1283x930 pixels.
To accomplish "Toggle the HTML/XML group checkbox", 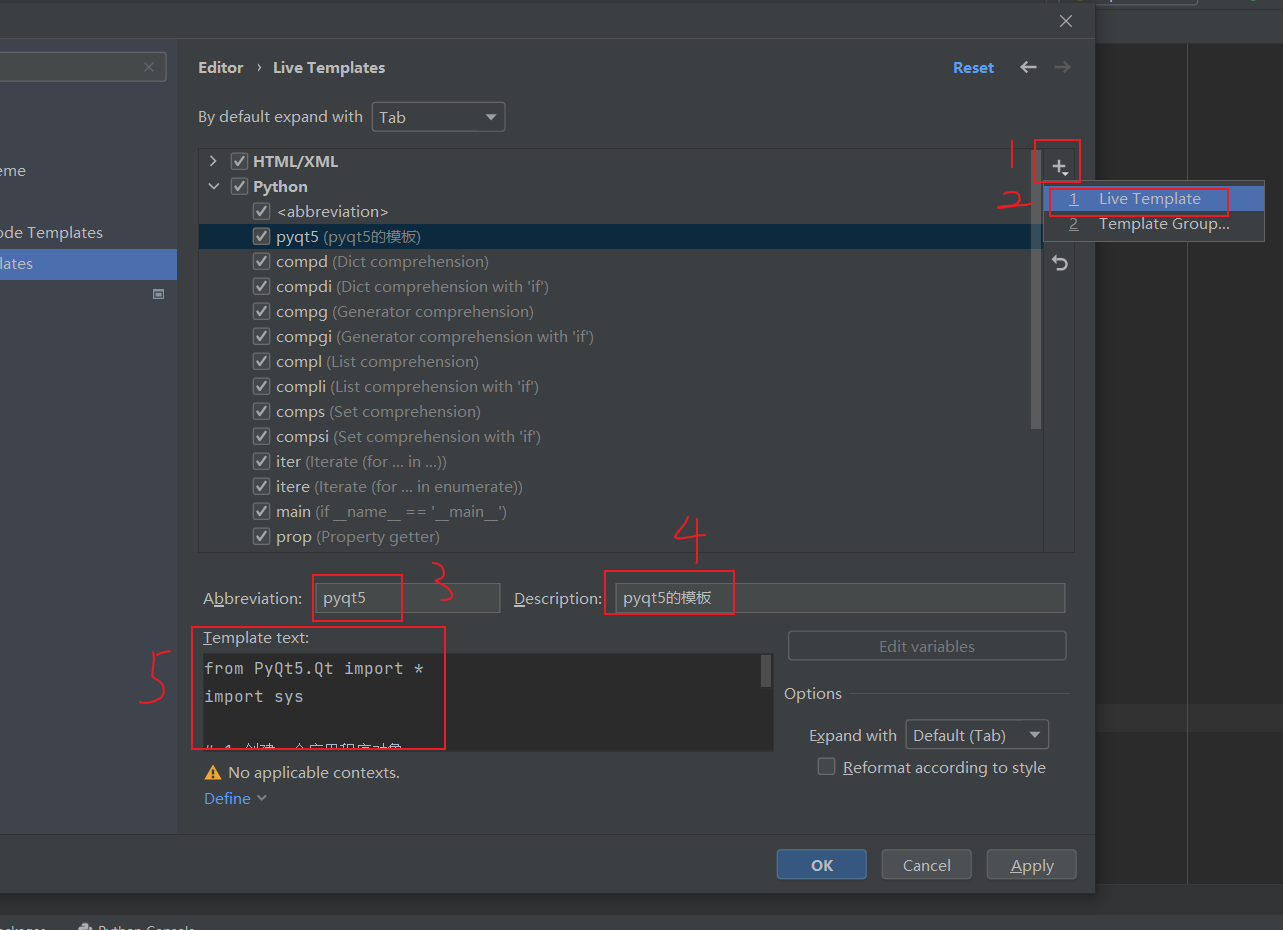I will (239, 161).
